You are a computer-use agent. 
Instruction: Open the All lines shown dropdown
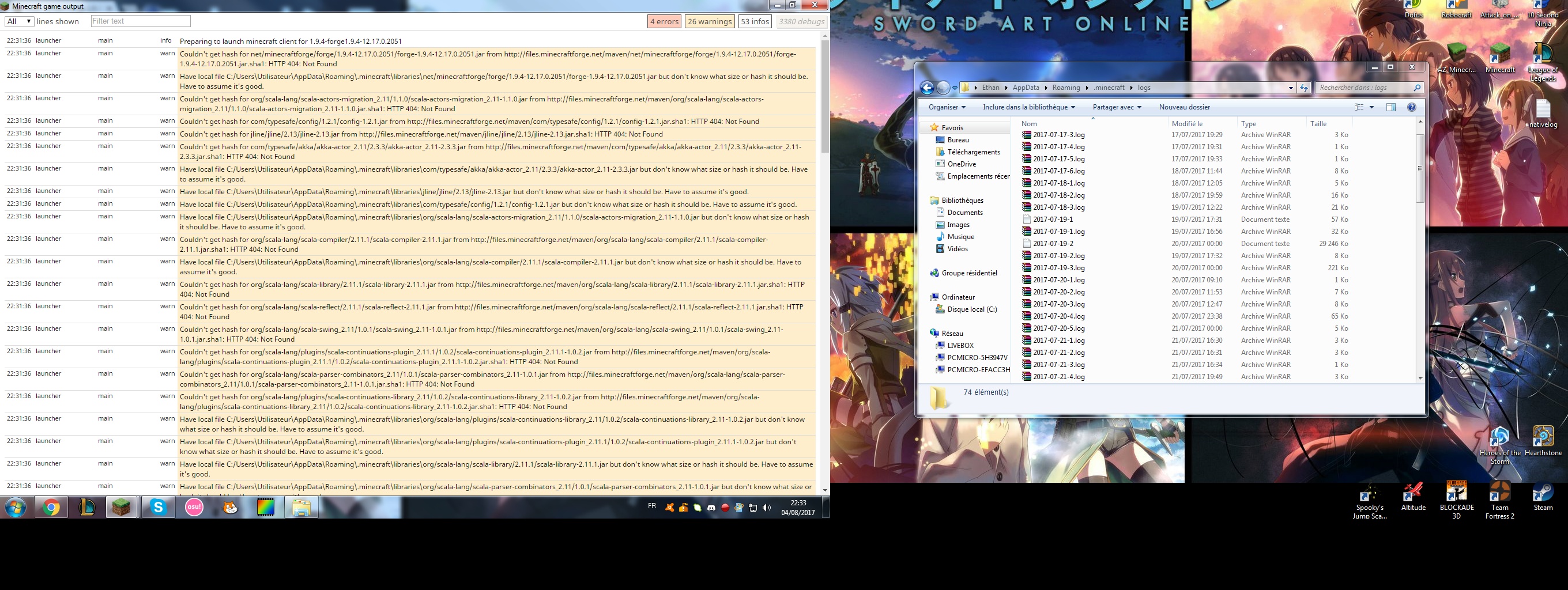click(x=19, y=21)
